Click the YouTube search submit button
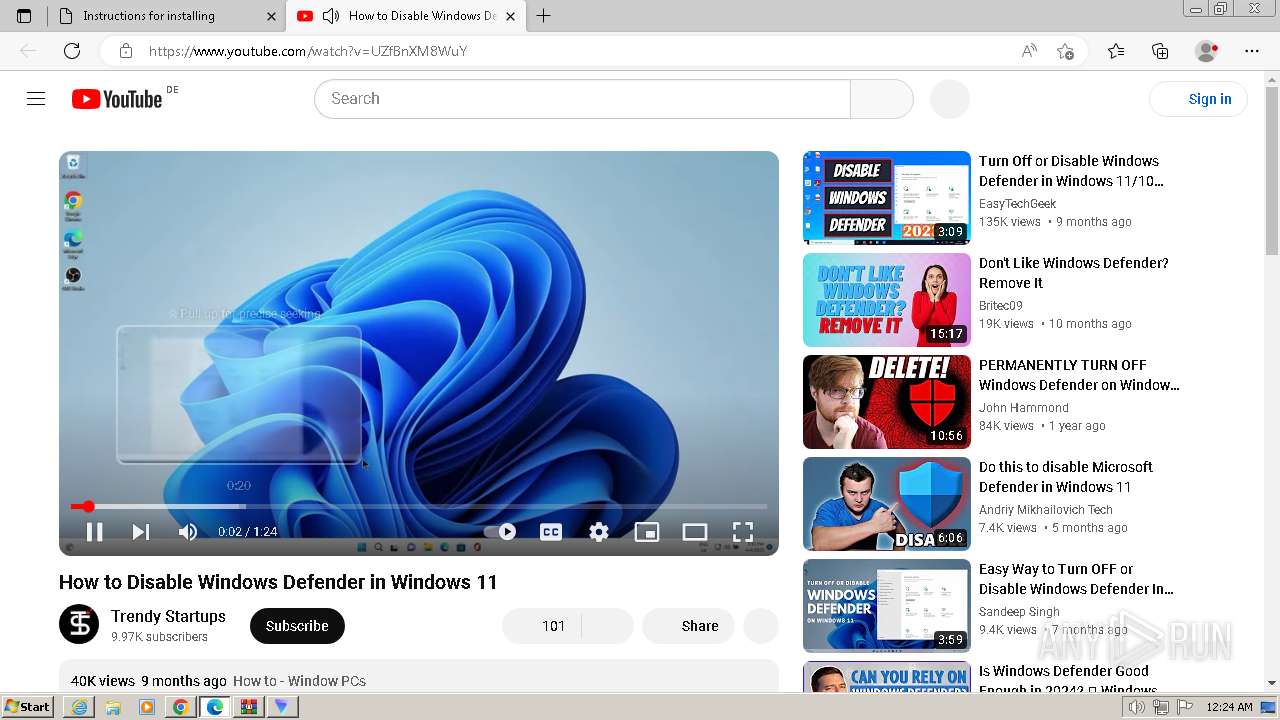 (x=882, y=99)
